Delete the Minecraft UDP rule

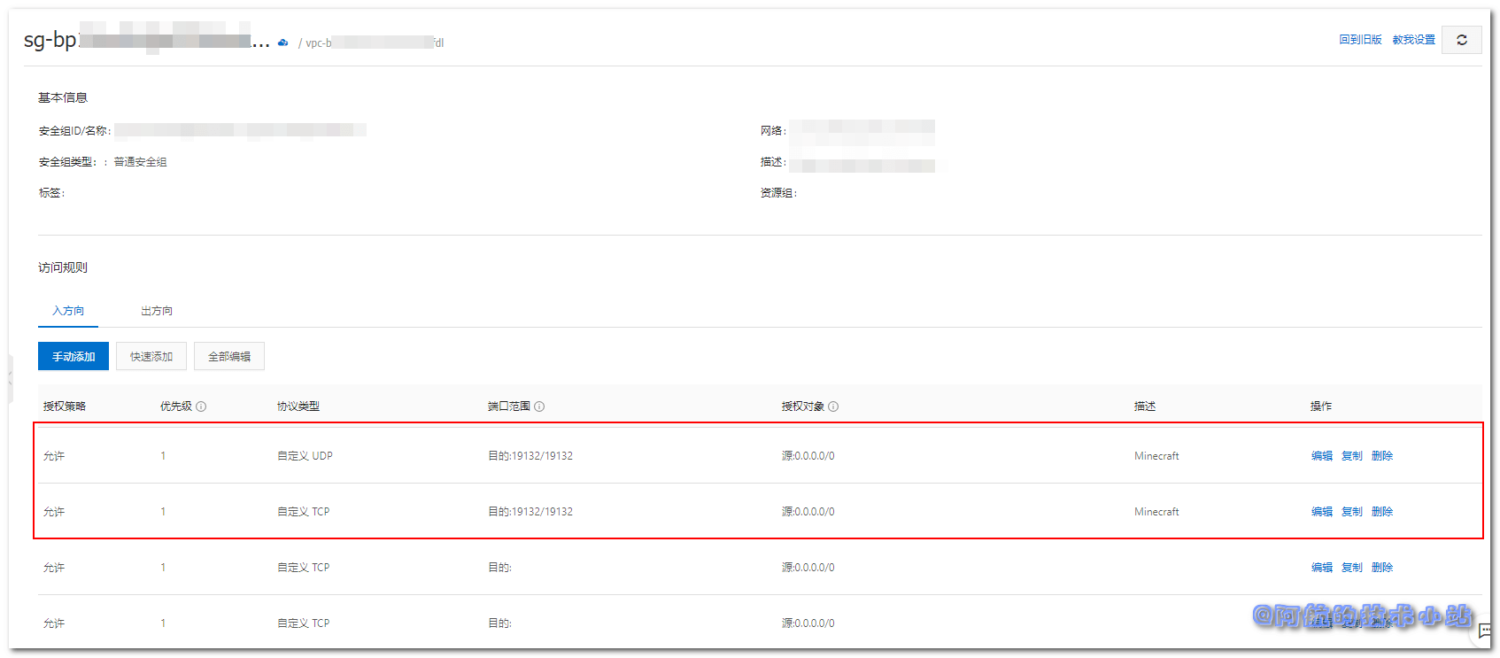point(1382,455)
